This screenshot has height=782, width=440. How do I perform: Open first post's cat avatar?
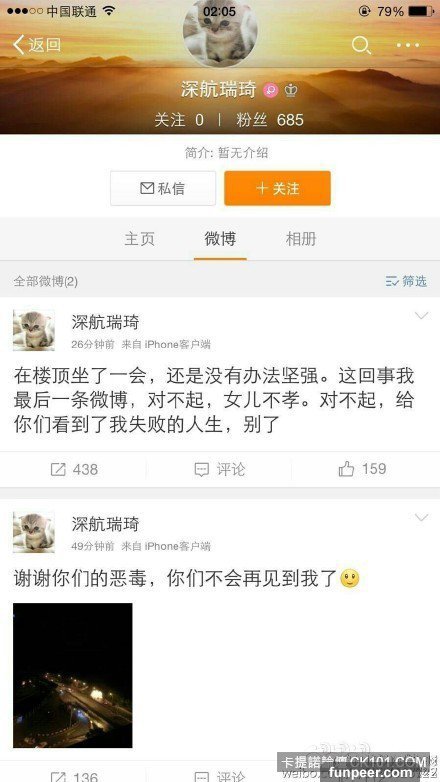pos(34,330)
